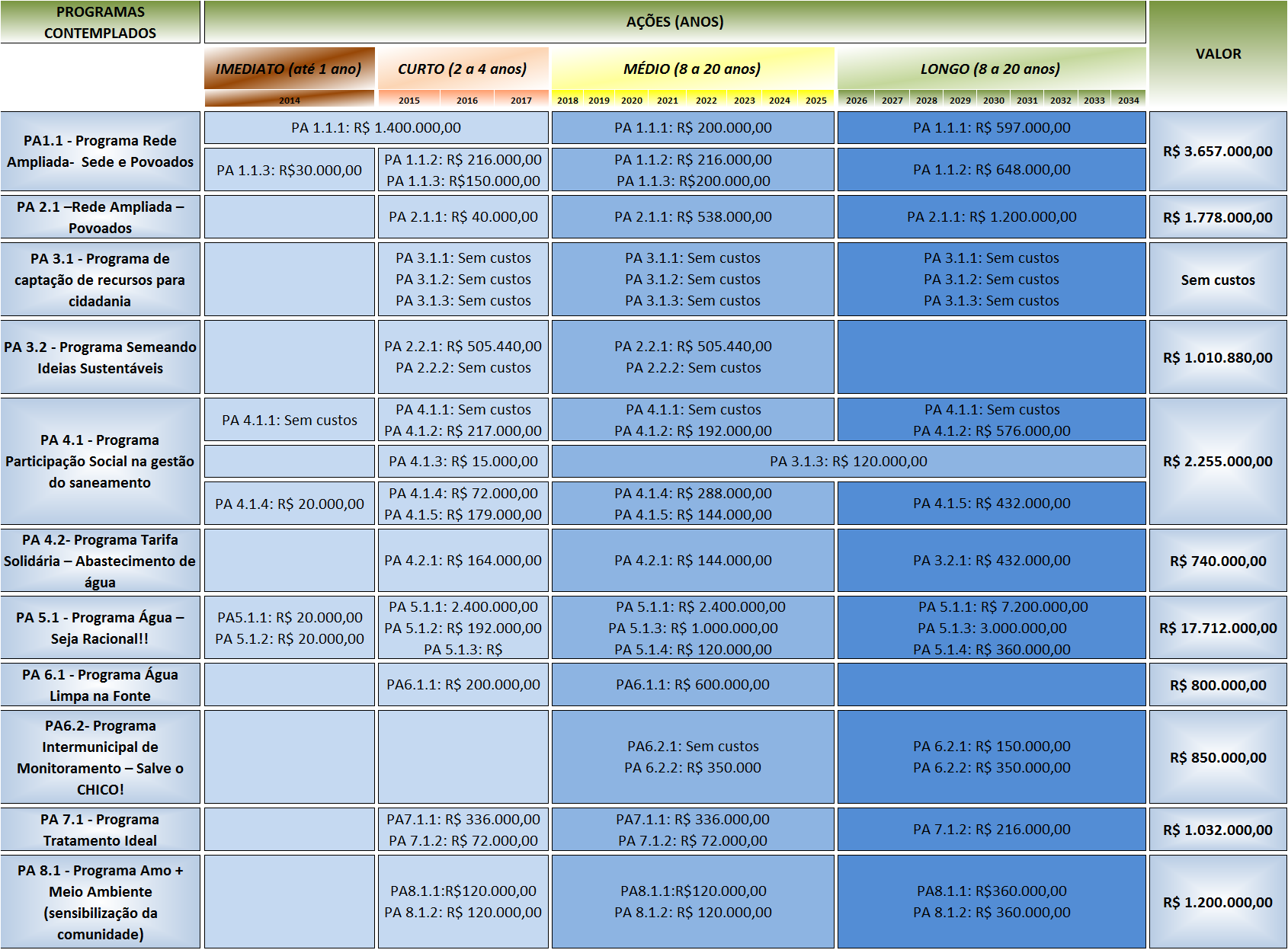Select total value R$ 17.712.000,00
The width and height of the screenshot is (1288, 950).
click(x=1218, y=628)
